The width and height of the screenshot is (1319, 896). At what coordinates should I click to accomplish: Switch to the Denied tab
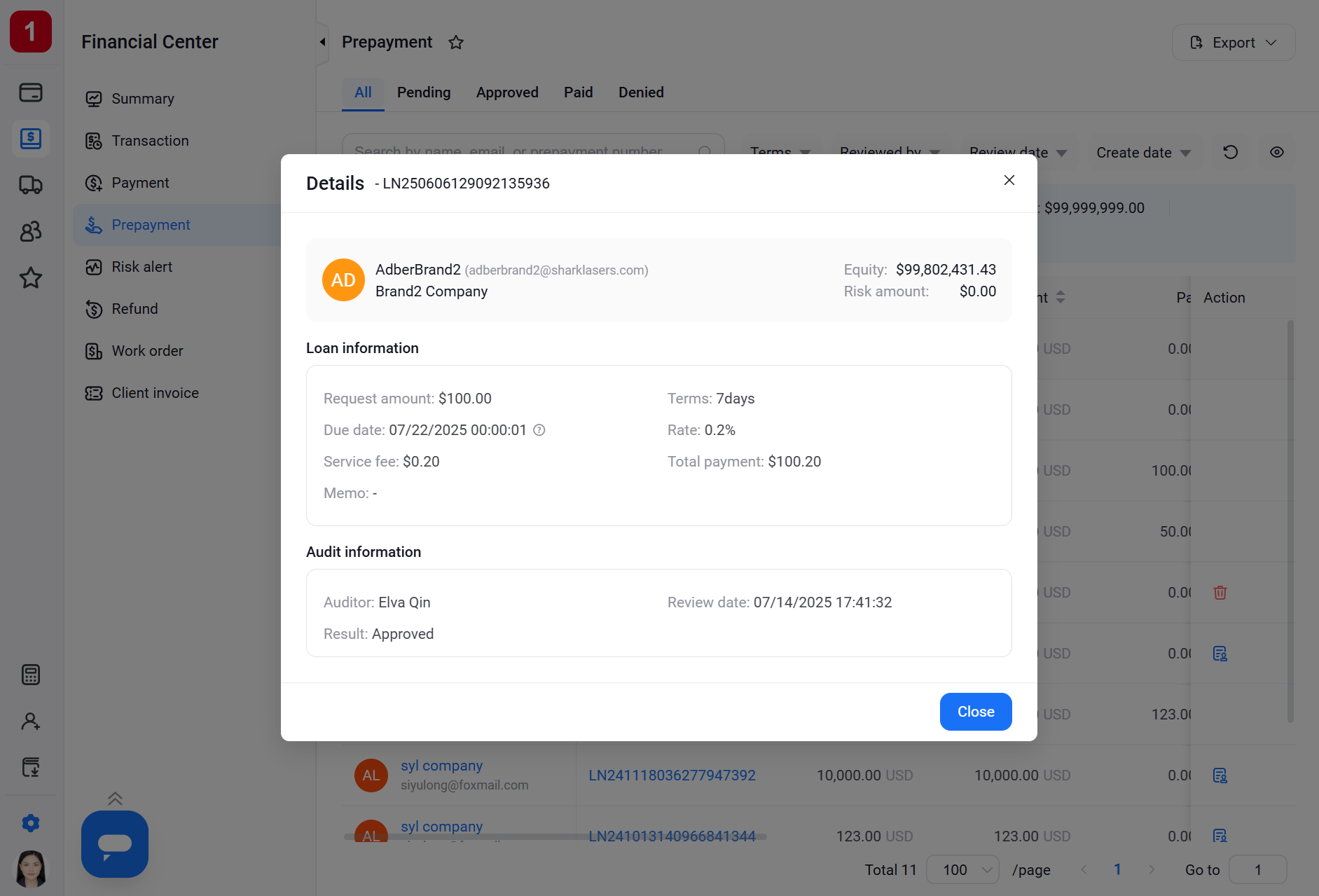[x=641, y=92]
